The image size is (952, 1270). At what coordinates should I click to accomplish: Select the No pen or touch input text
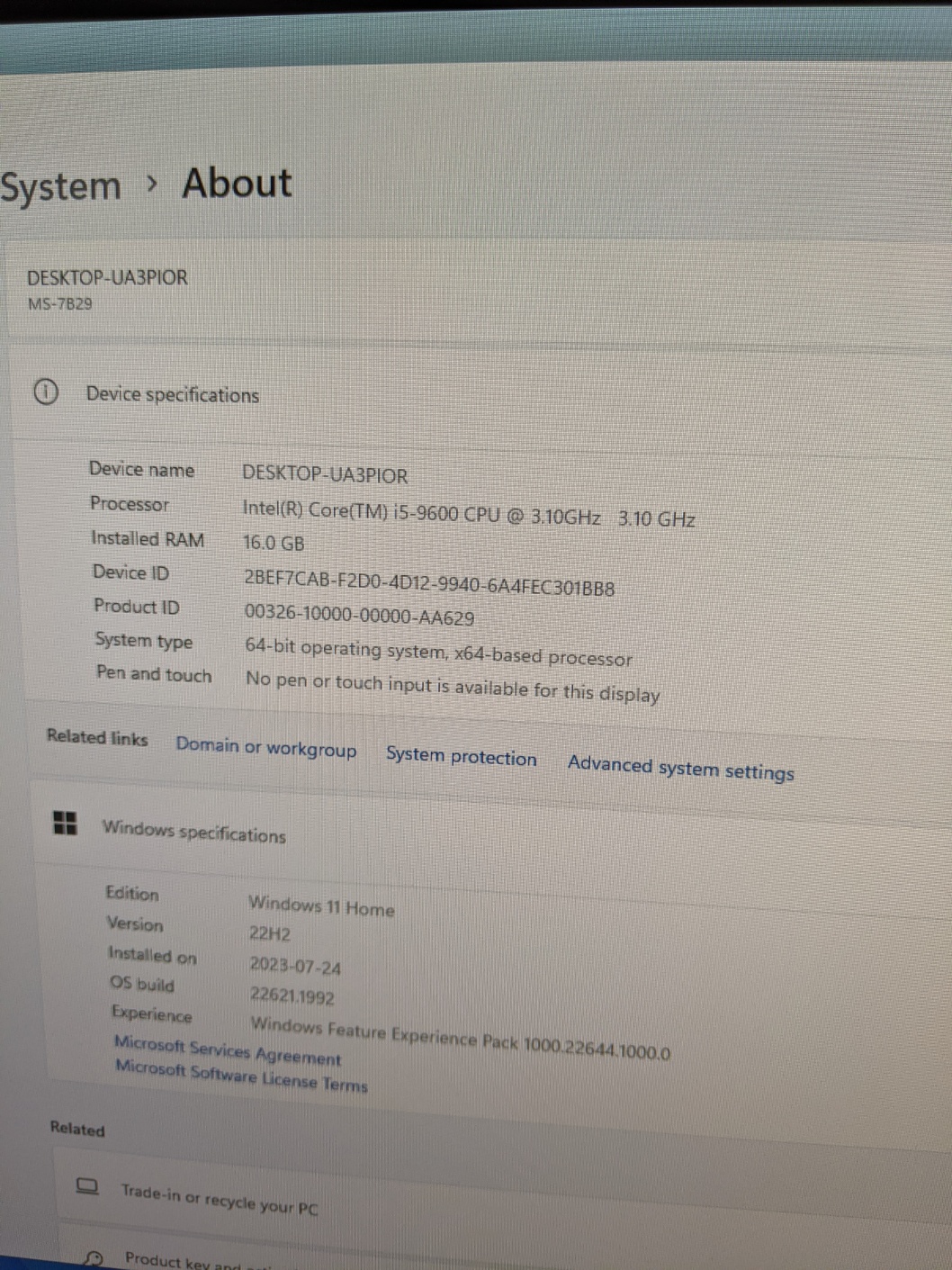(453, 687)
